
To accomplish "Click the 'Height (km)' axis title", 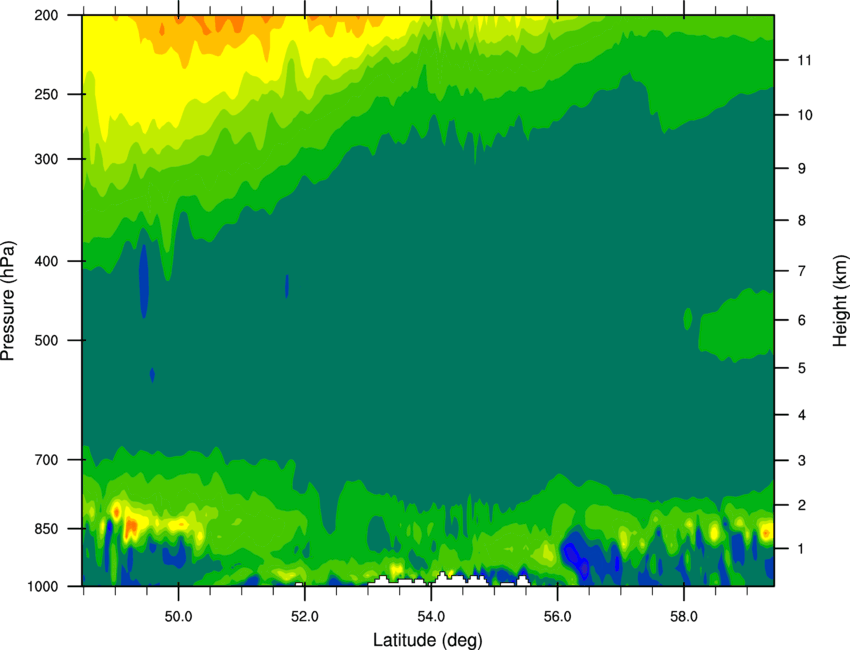I will click(840, 300).
